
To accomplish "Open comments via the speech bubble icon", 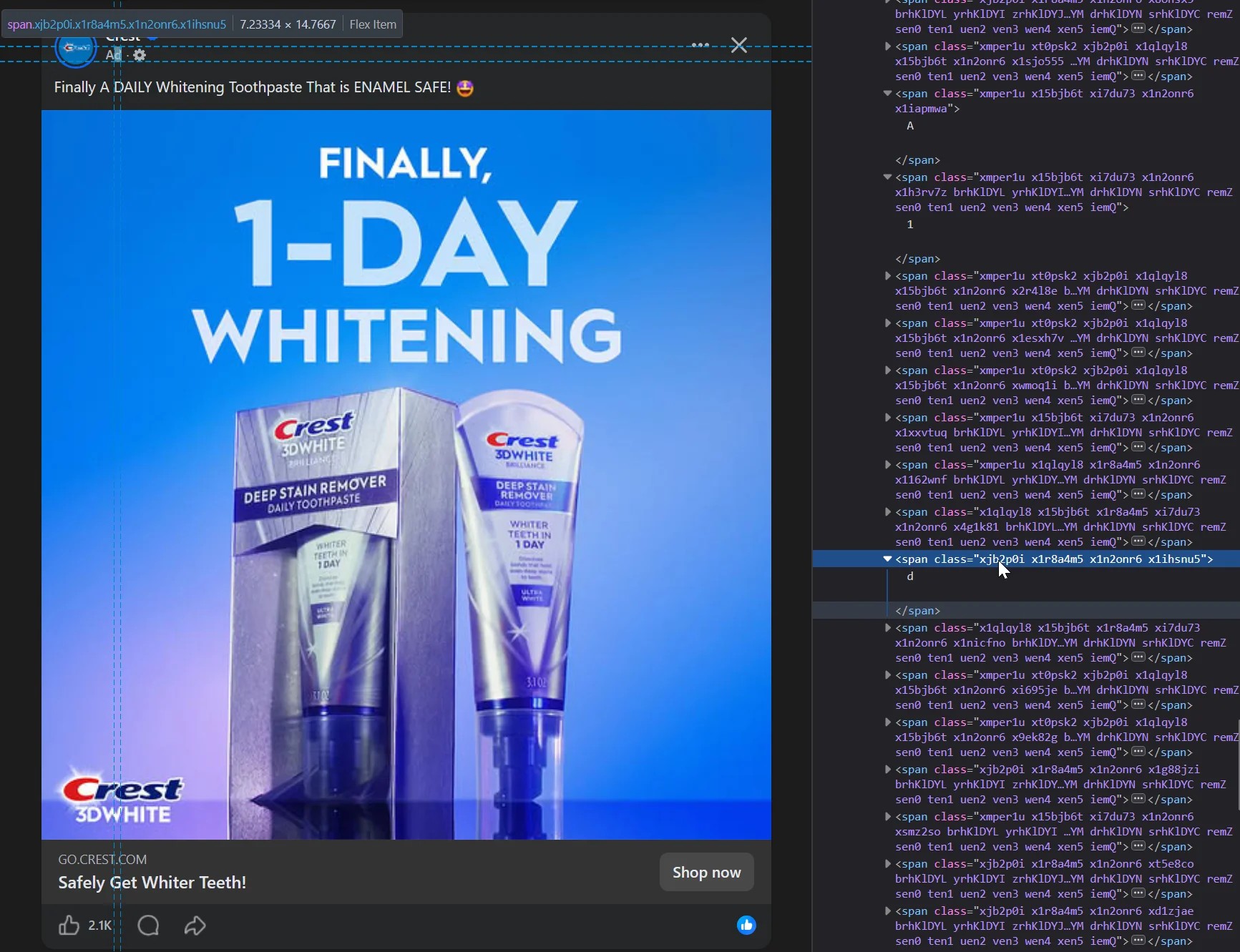I will click(x=148, y=926).
